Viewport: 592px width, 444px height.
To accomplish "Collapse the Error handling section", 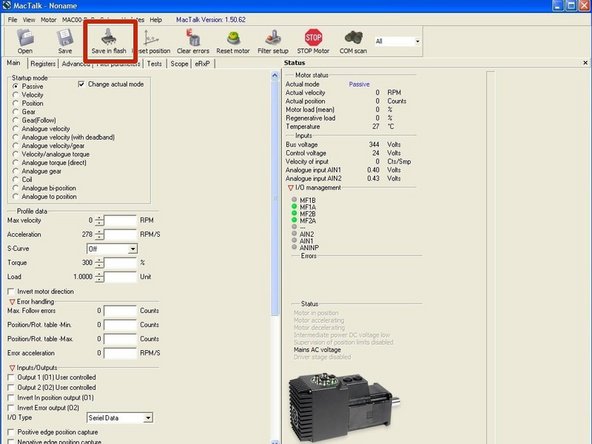I will point(12,302).
